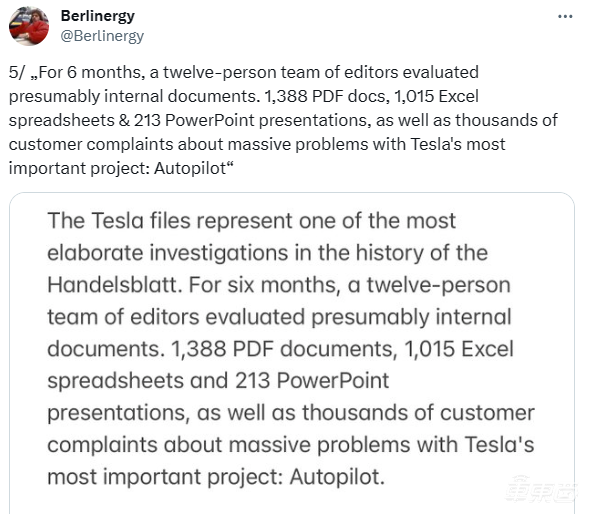Click the watermark logo on the image corner
Image resolution: width=590 pixels, height=514 pixels.
click(x=542, y=489)
